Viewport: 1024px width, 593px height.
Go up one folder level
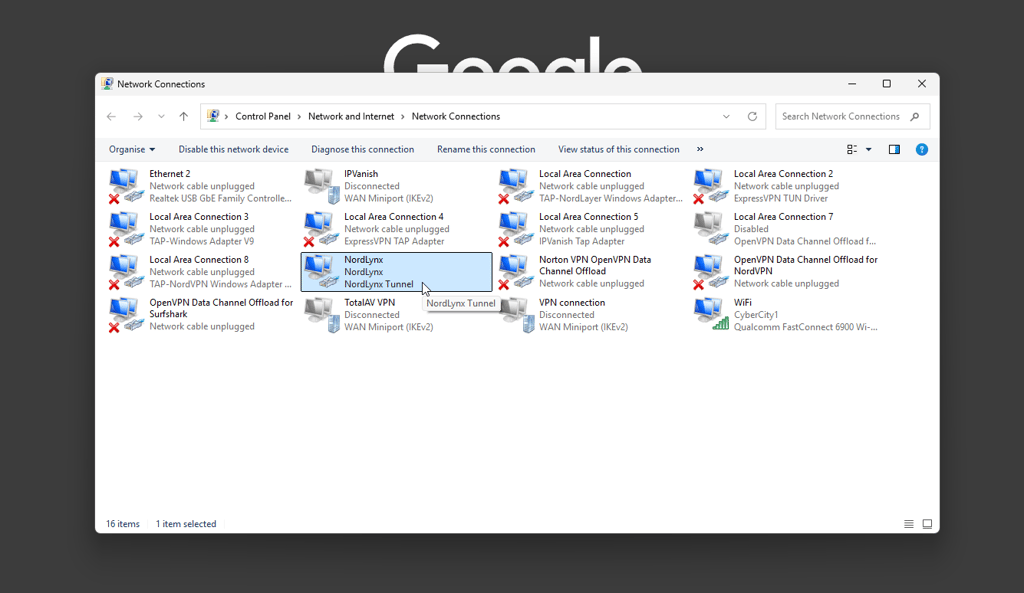[184, 116]
